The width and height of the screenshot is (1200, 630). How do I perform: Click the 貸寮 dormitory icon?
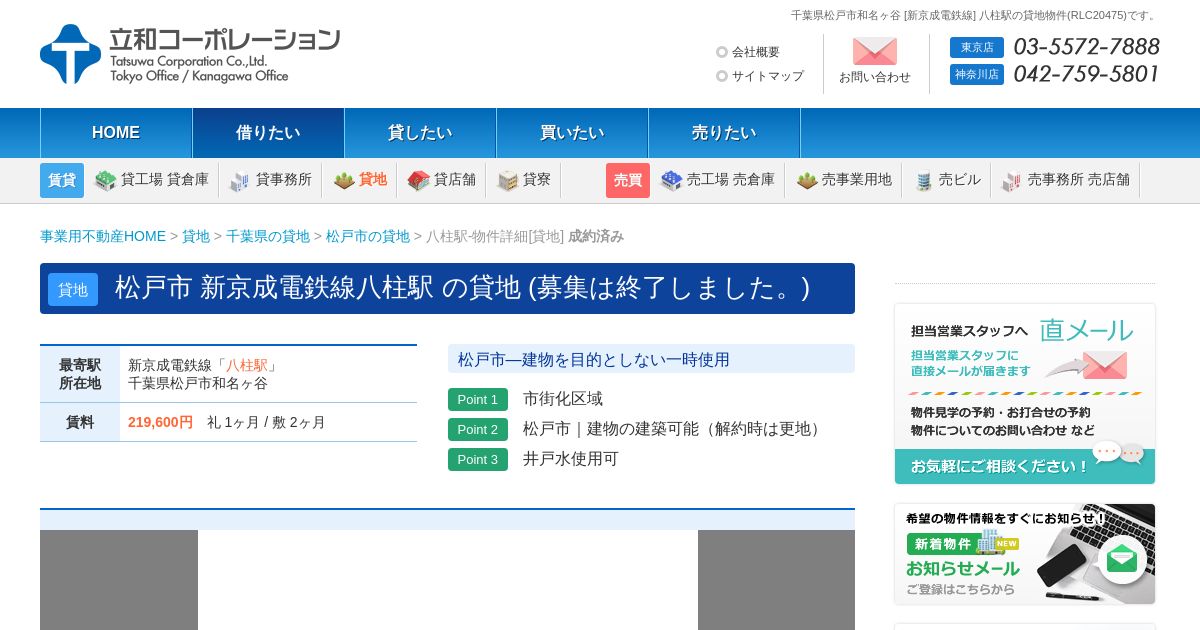point(508,180)
